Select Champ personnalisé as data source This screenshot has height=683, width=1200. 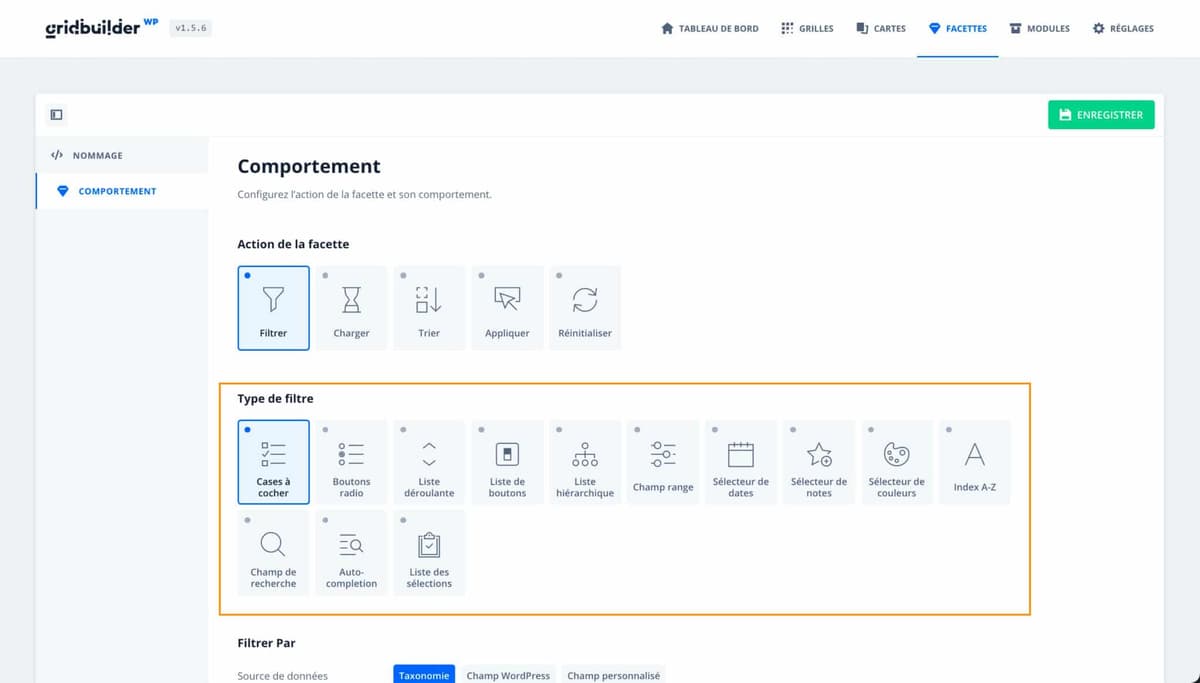[613, 675]
